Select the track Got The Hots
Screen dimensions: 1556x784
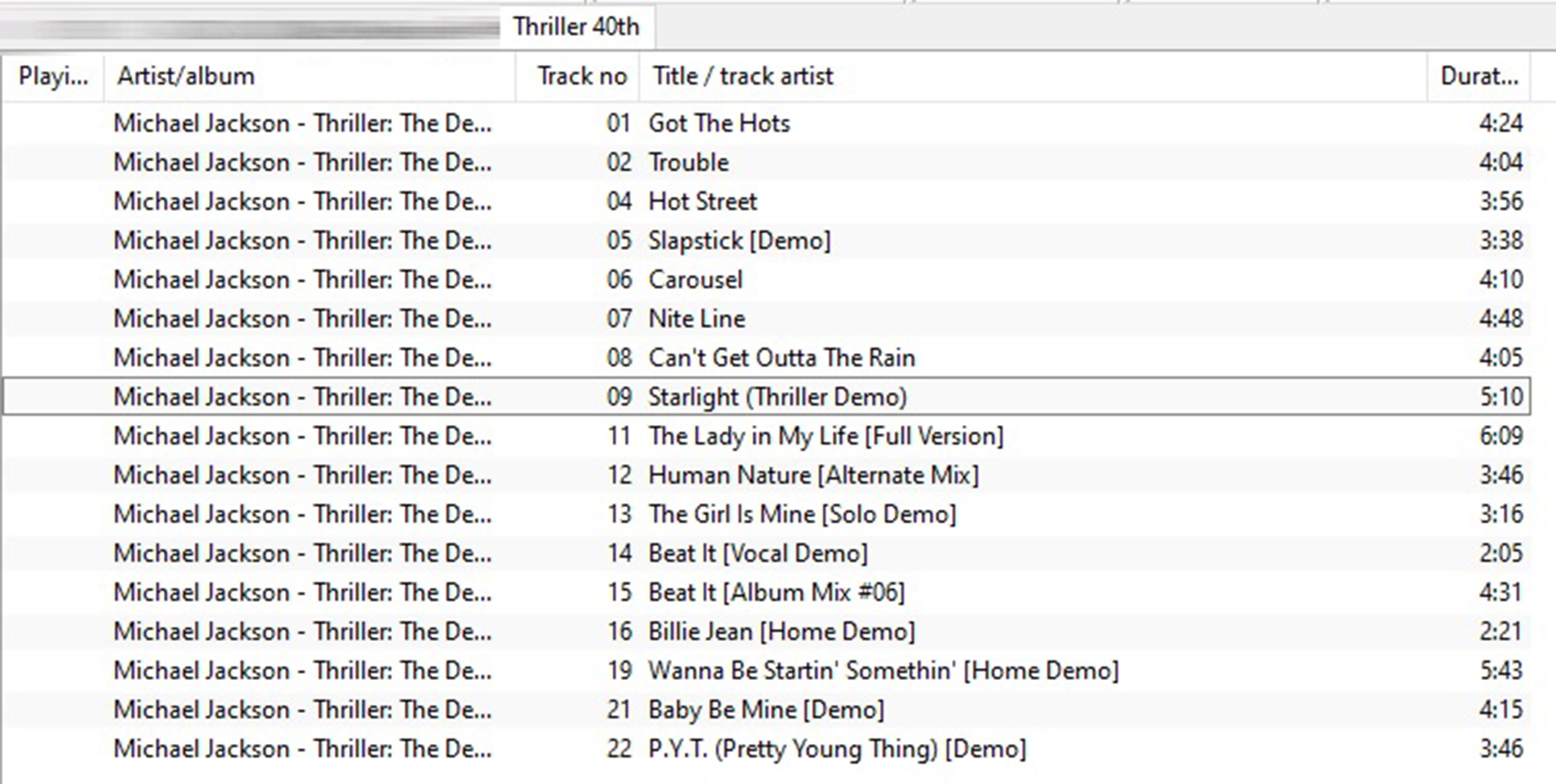[x=719, y=124]
